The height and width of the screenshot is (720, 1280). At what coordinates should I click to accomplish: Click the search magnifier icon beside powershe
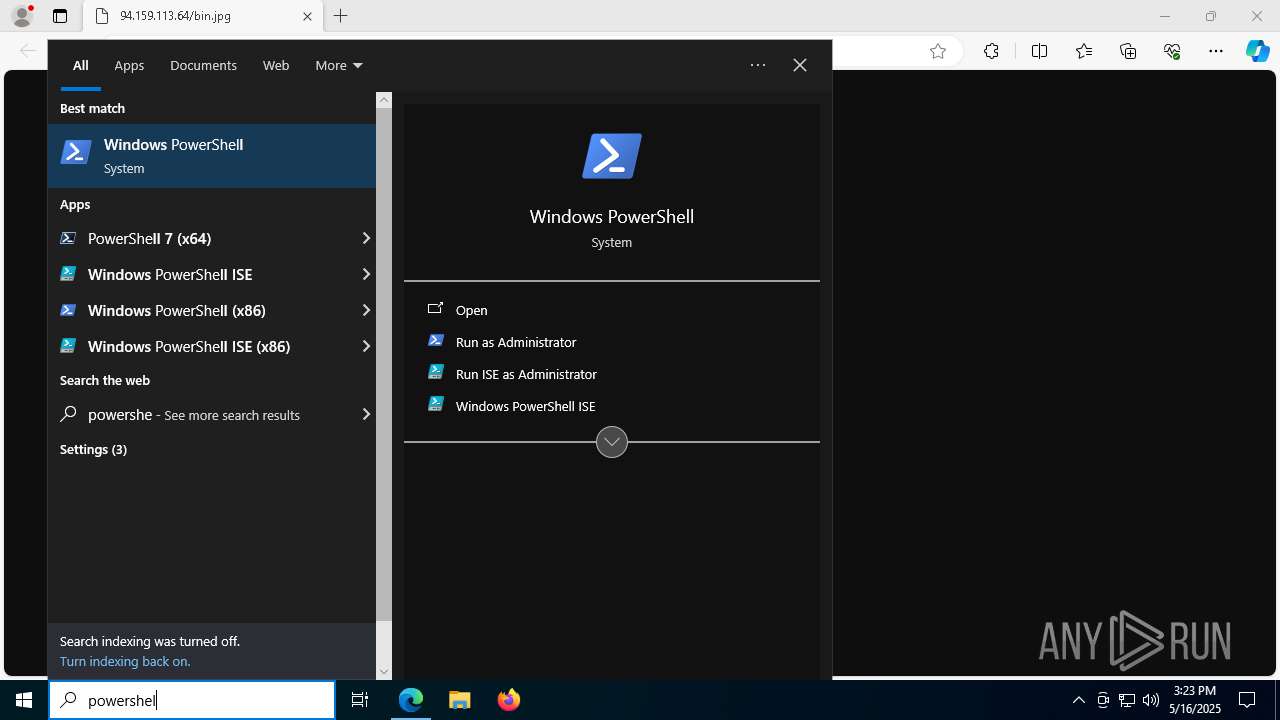coord(68,414)
